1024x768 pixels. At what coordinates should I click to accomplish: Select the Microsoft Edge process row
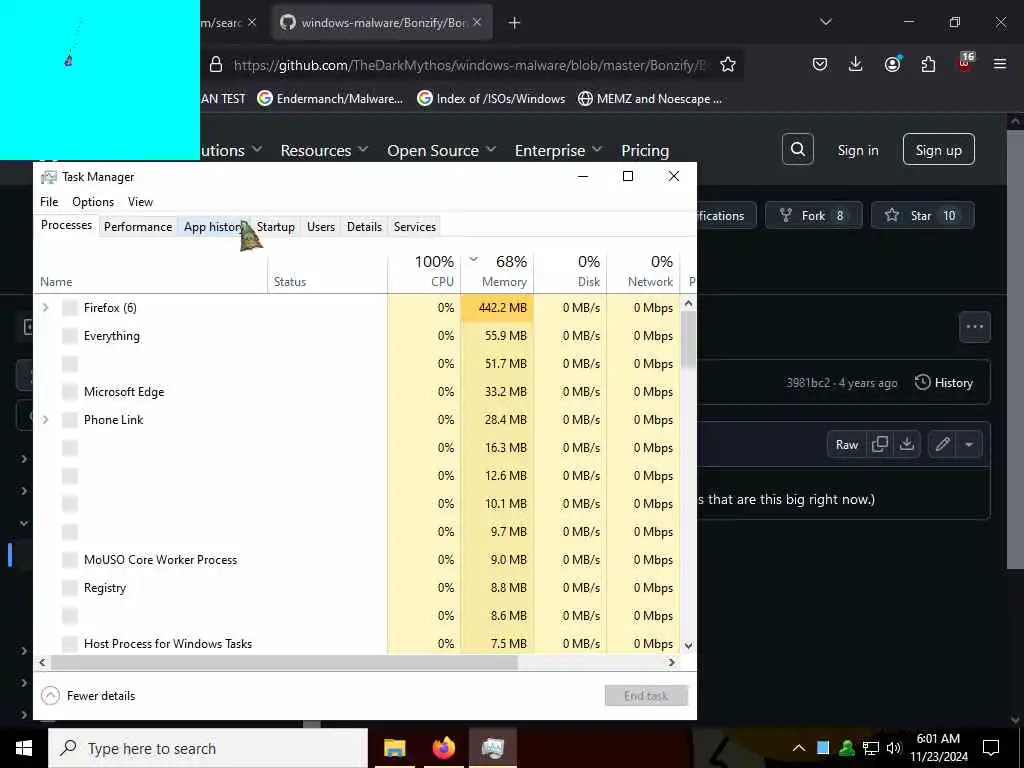coord(357,392)
